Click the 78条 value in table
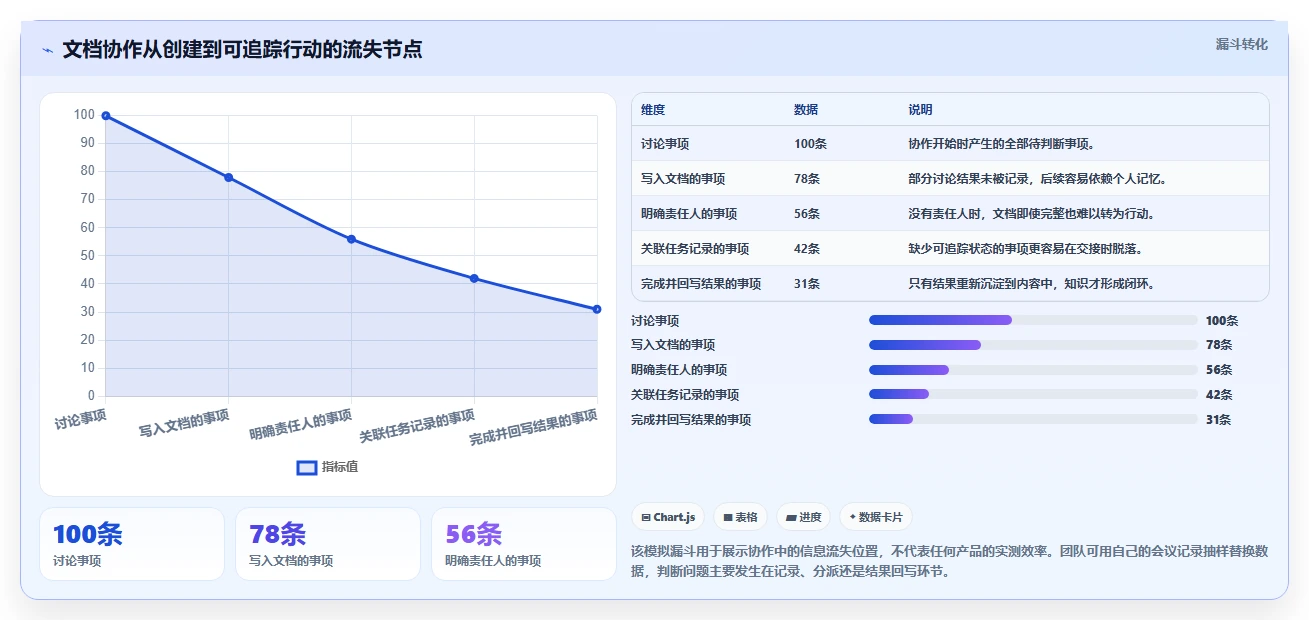This screenshot has width=1309, height=620. coord(807,179)
